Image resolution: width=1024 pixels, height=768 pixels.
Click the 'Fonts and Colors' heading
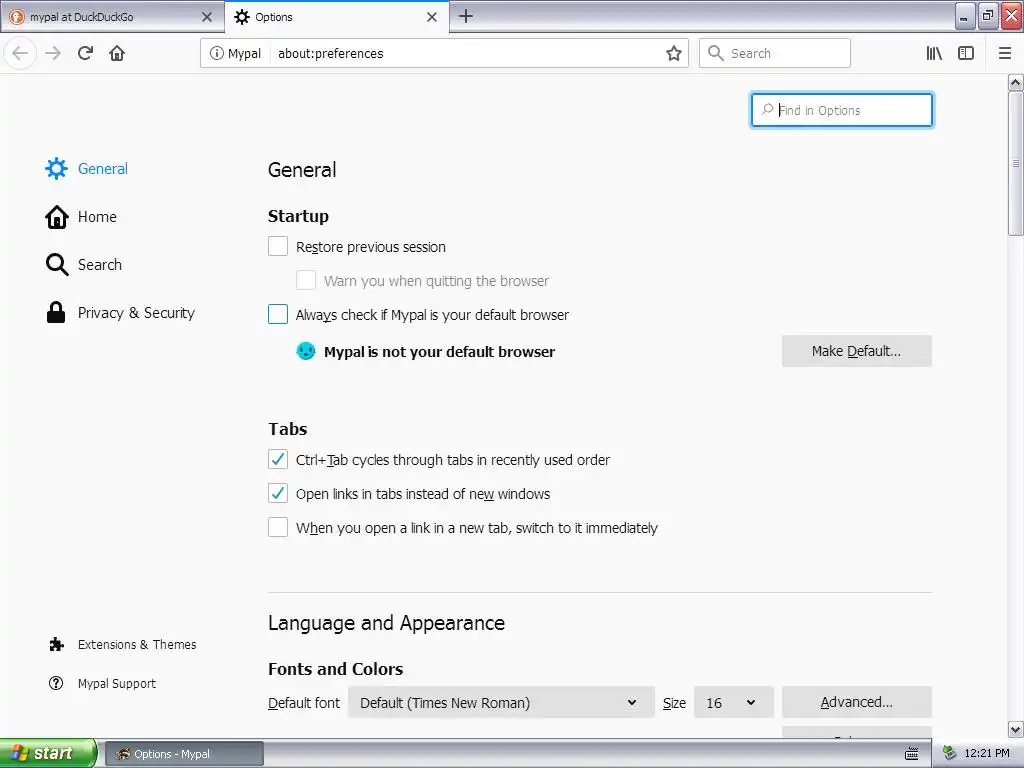335,669
